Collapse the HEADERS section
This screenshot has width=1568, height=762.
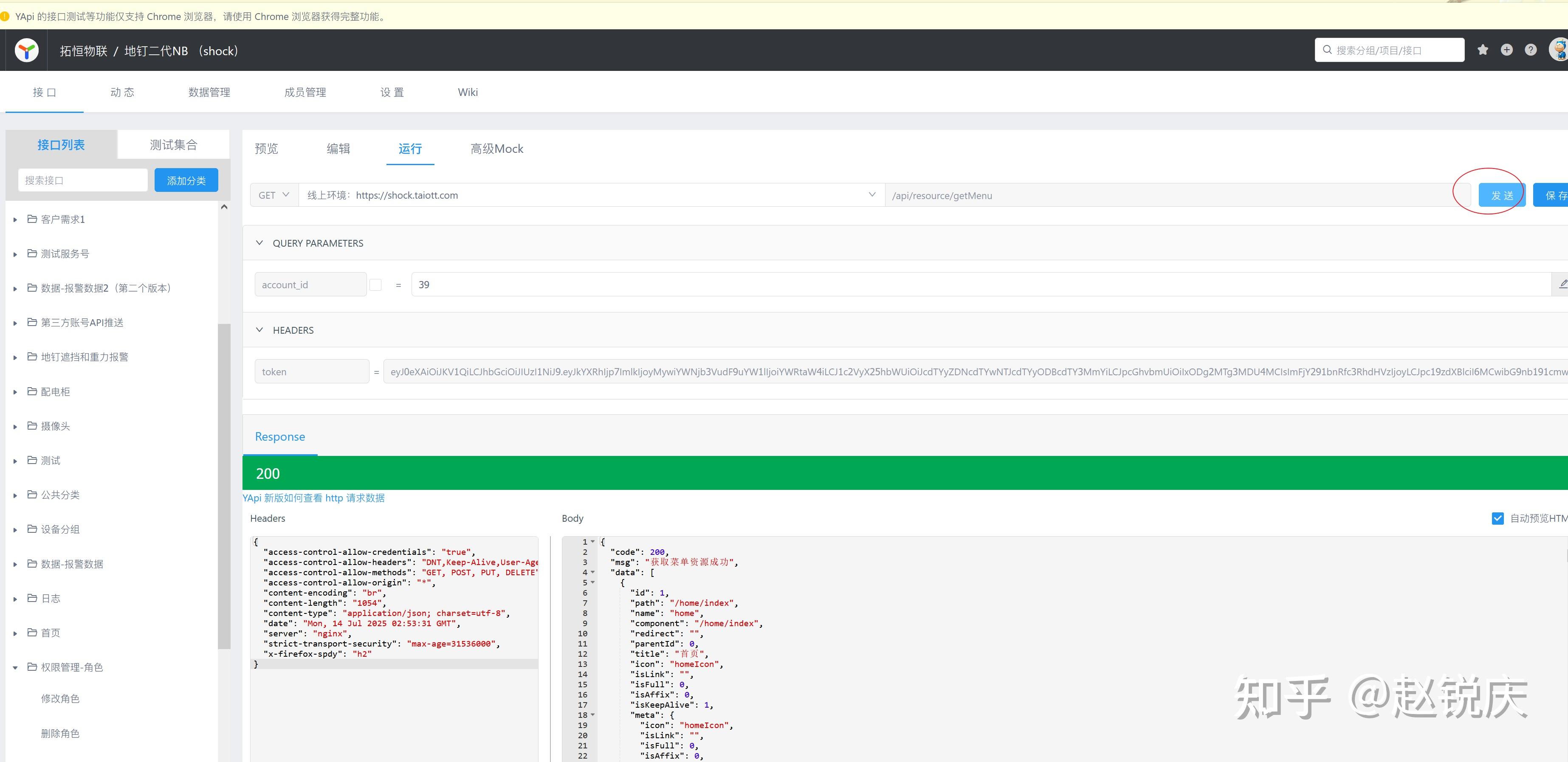point(259,330)
